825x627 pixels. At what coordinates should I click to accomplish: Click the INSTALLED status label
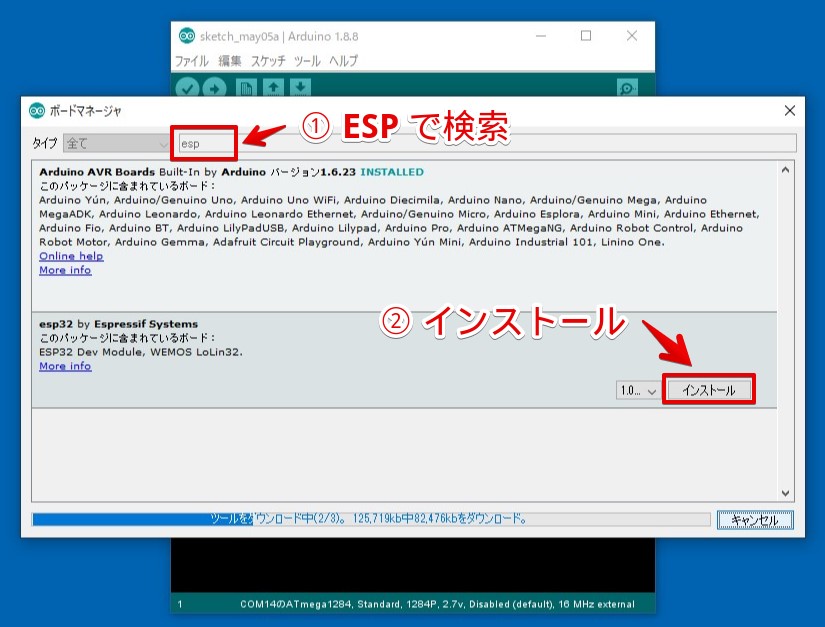coord(392,172)
